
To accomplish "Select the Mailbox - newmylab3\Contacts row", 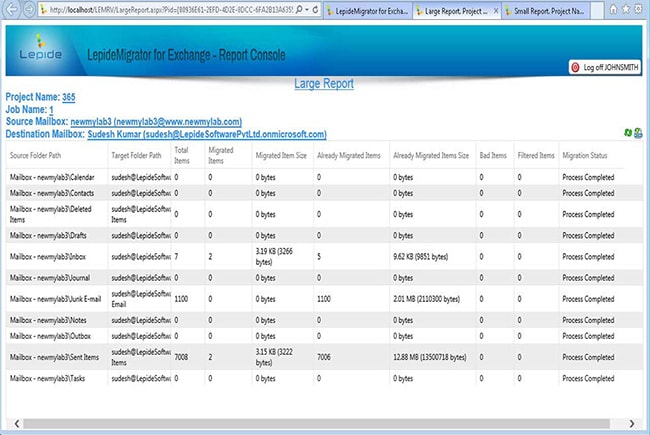I will [x=324, y=193].
